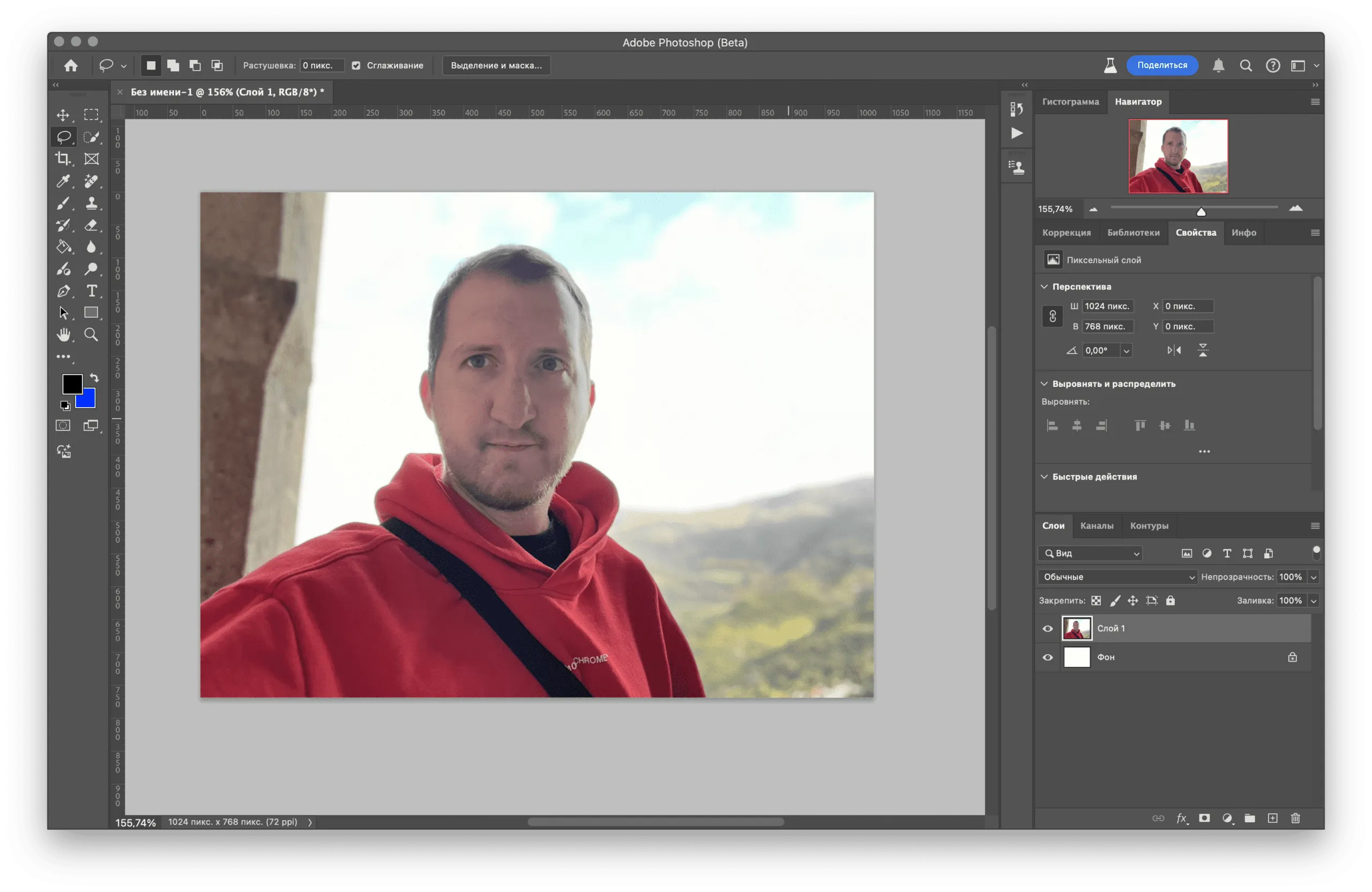Toggle lock transparent pixels
The height and width of the screenshot is (892, 1372).
1096,601
